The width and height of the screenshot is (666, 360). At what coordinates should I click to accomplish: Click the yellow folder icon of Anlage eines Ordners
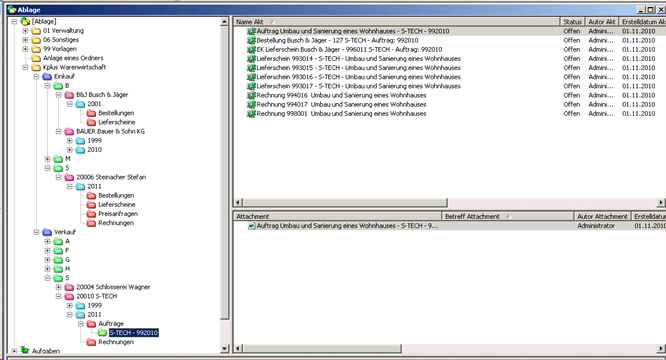pos(36,58)
